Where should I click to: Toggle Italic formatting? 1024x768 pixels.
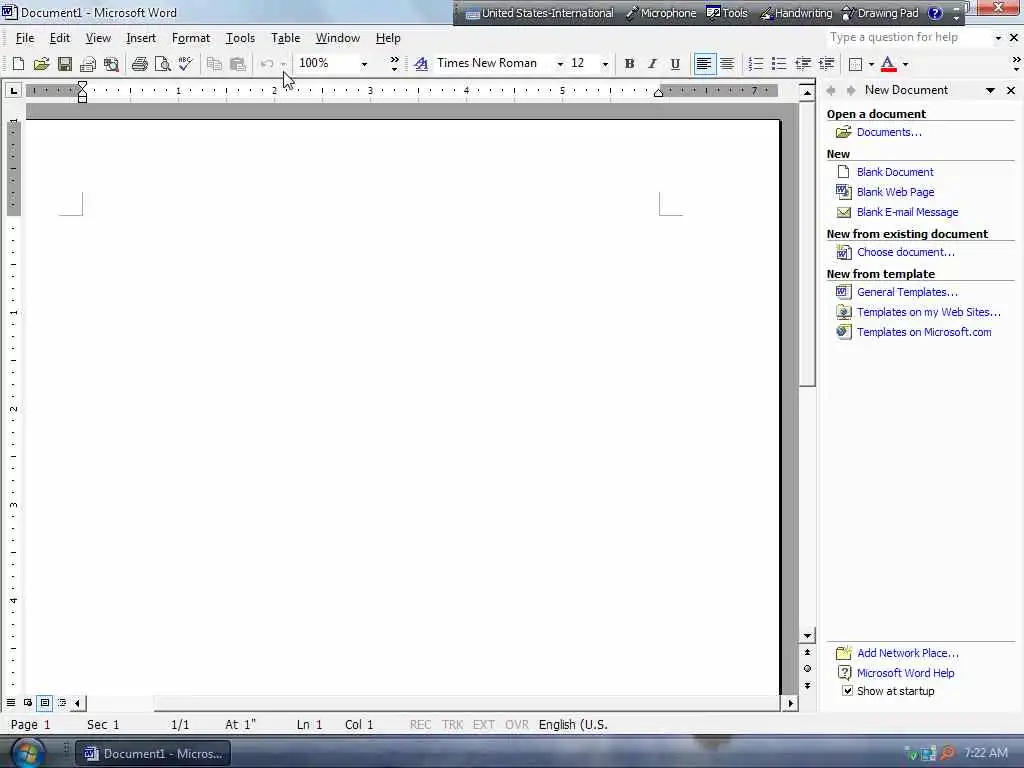click(652, 64)
